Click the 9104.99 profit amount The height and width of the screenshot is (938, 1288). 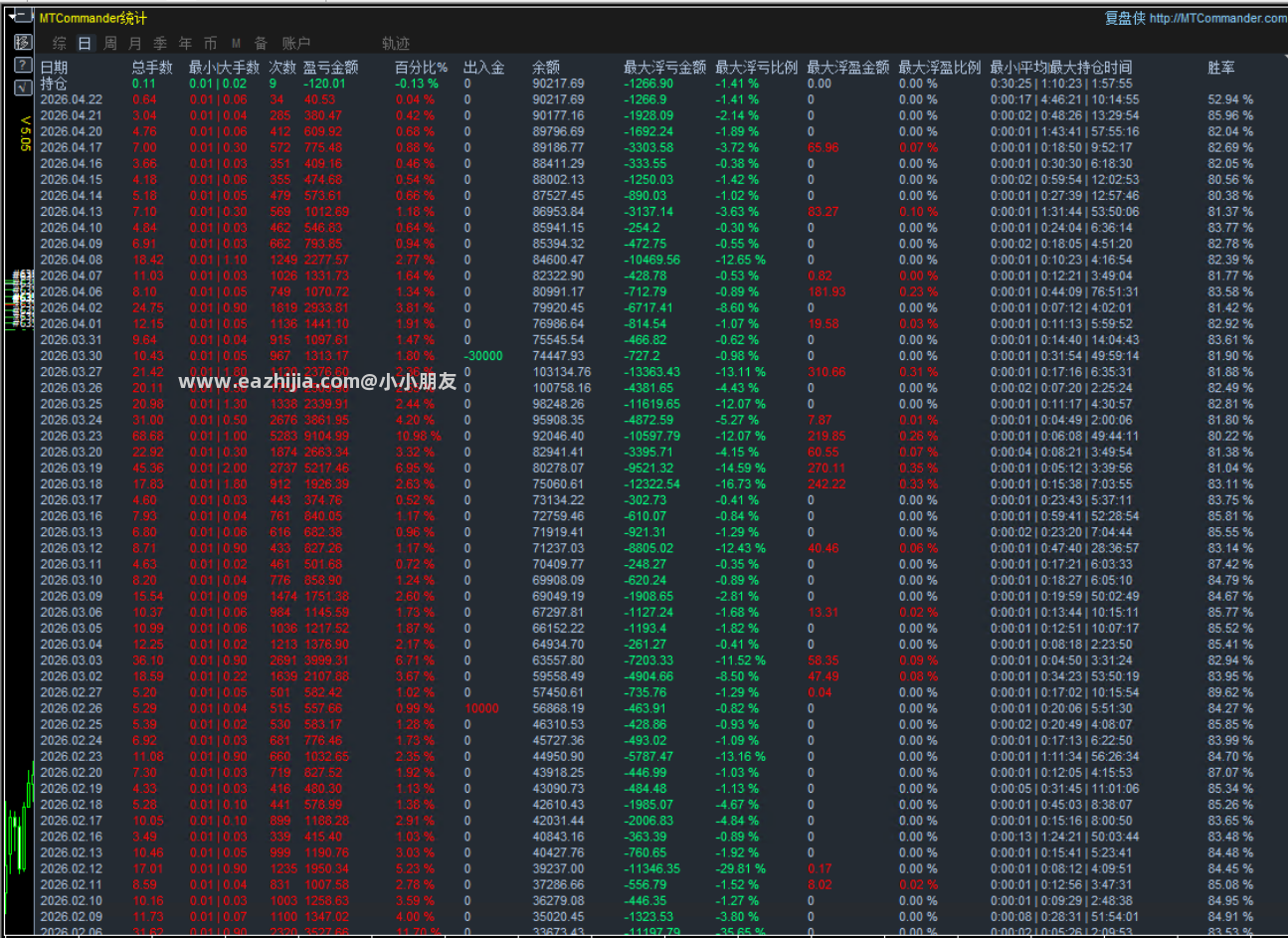326,436
